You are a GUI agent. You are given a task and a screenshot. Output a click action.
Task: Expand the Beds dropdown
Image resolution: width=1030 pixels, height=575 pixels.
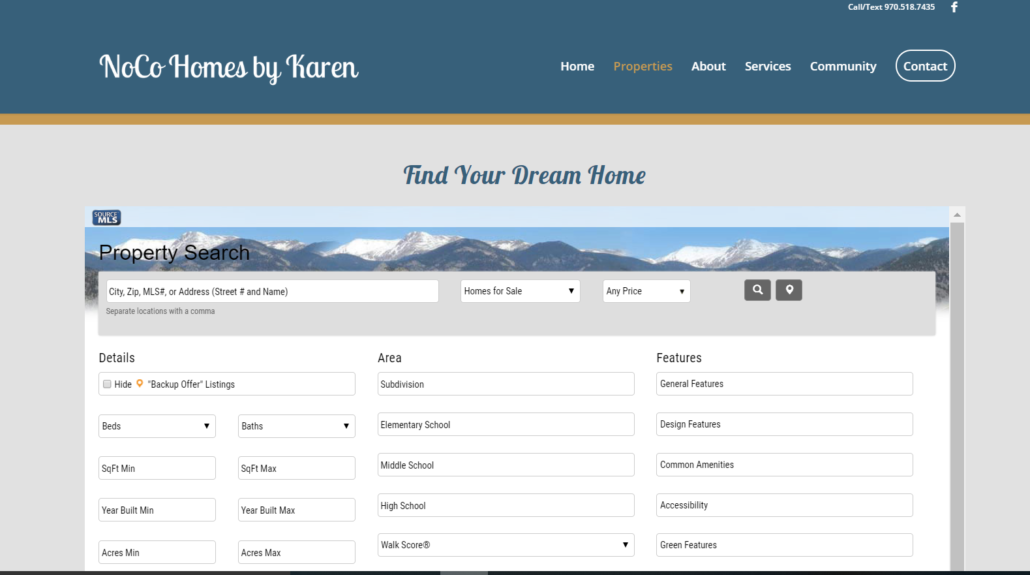coord(157,426)
